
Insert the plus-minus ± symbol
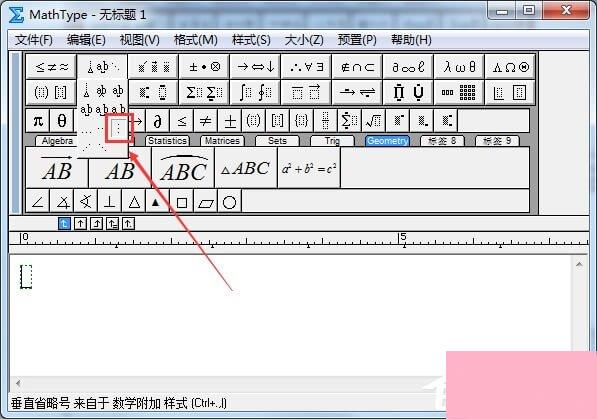point(230,121)
